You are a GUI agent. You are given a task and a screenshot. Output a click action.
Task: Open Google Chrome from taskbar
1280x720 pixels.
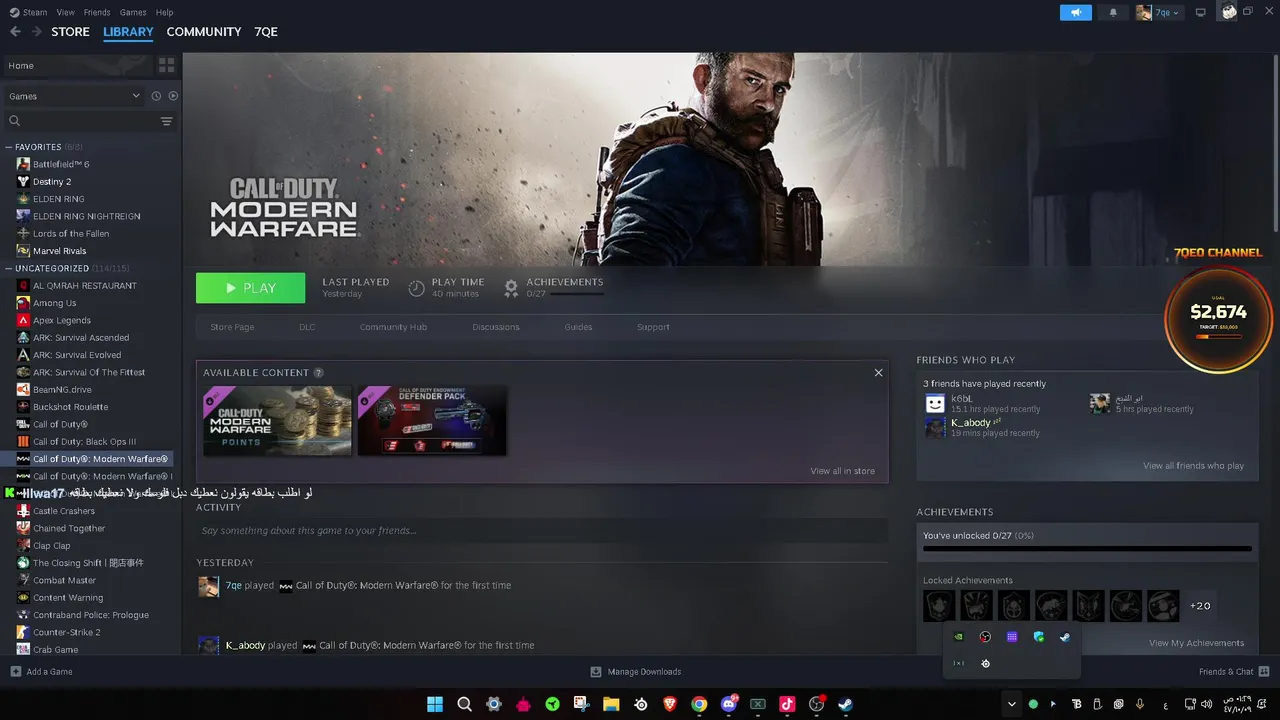[699, 704]
